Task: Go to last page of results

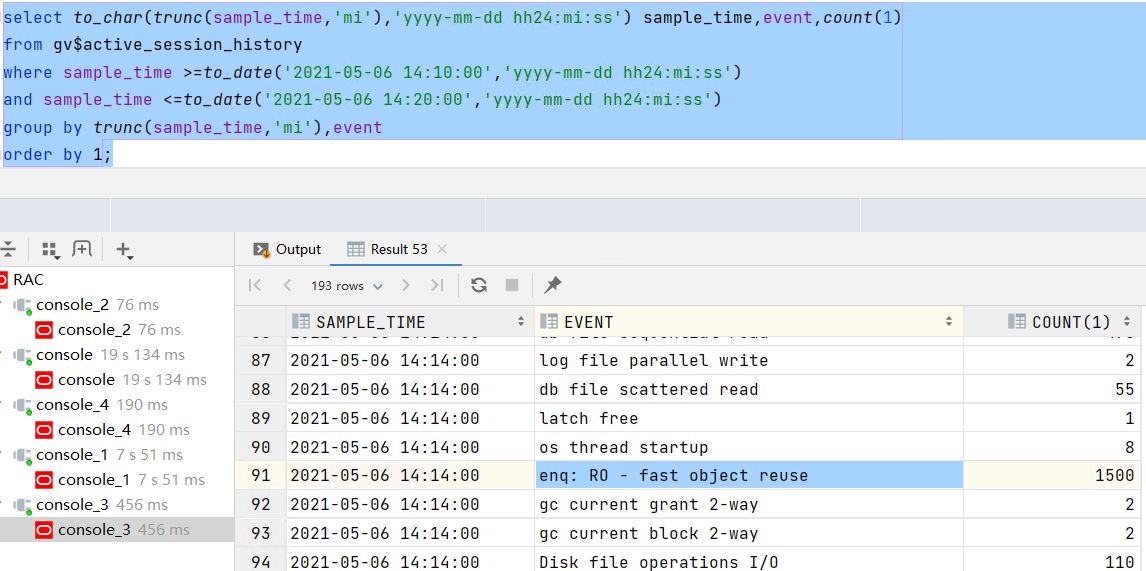Action: (x=437, y=286)
